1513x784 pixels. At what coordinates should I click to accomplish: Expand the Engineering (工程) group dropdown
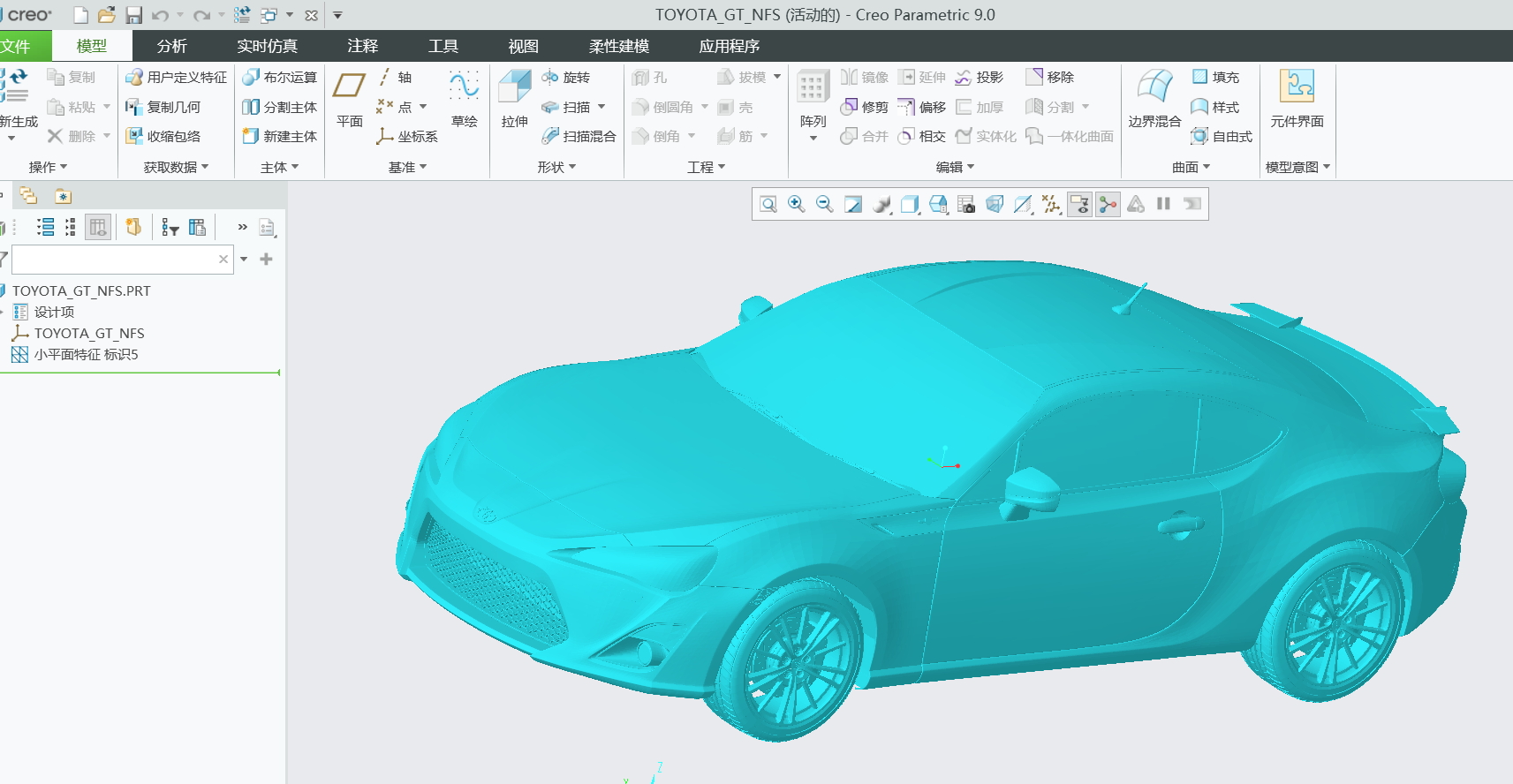pyautogui.click(x=707, y=167)
